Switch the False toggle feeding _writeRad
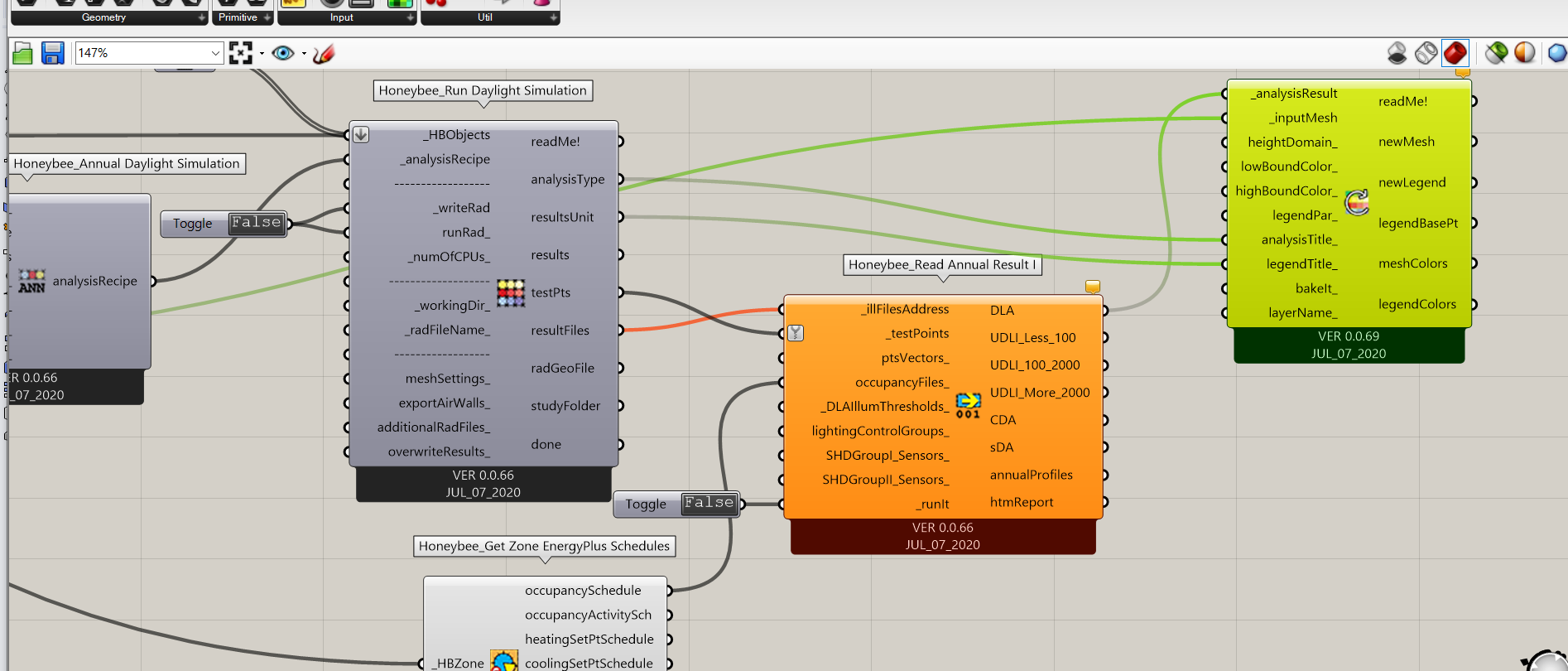Viewport: 1568px width, 671px height. pos(257,223)
